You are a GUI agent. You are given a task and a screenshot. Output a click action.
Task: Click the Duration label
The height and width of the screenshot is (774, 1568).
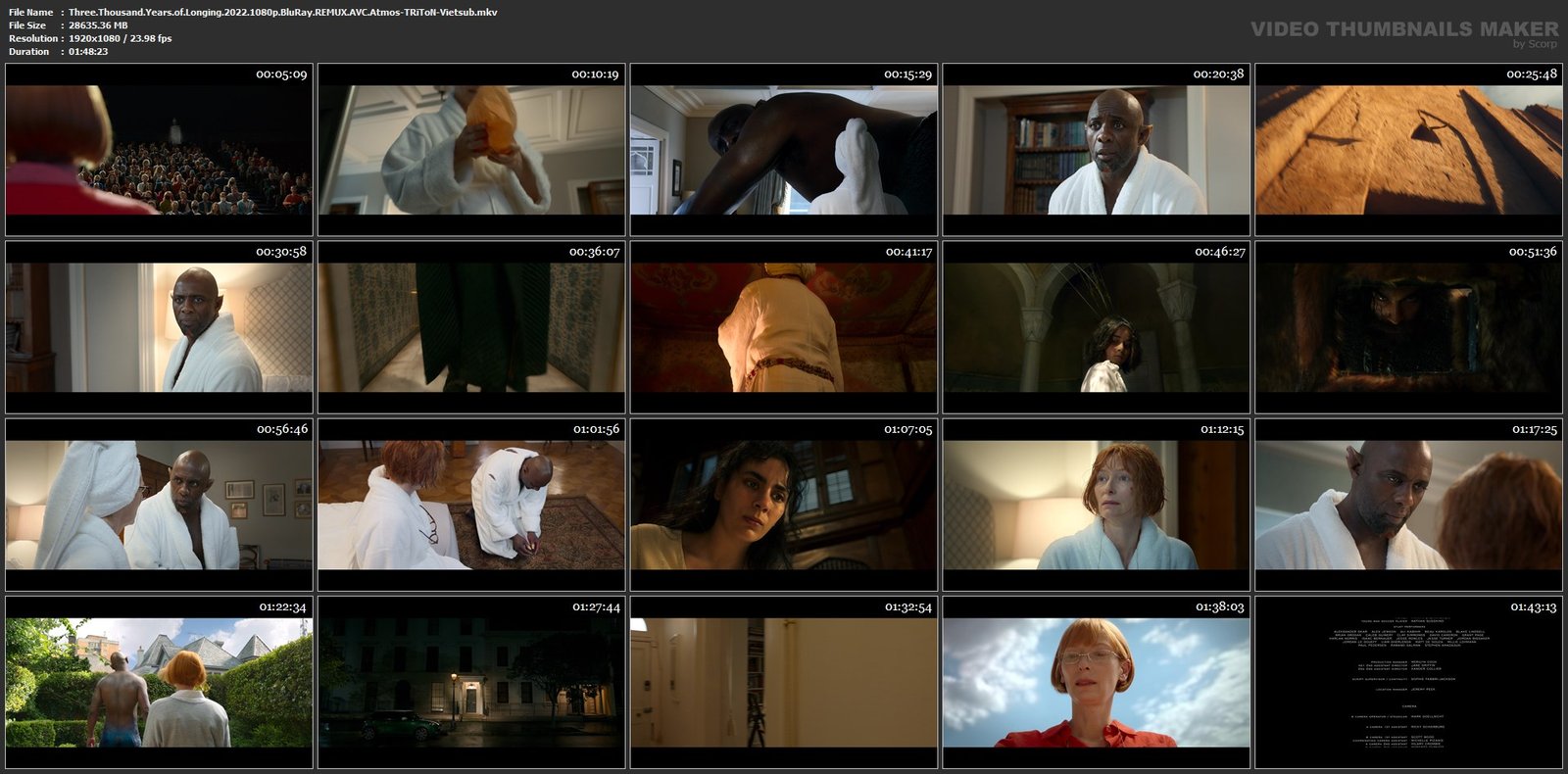pyautogui.click(x=29, y=51)
